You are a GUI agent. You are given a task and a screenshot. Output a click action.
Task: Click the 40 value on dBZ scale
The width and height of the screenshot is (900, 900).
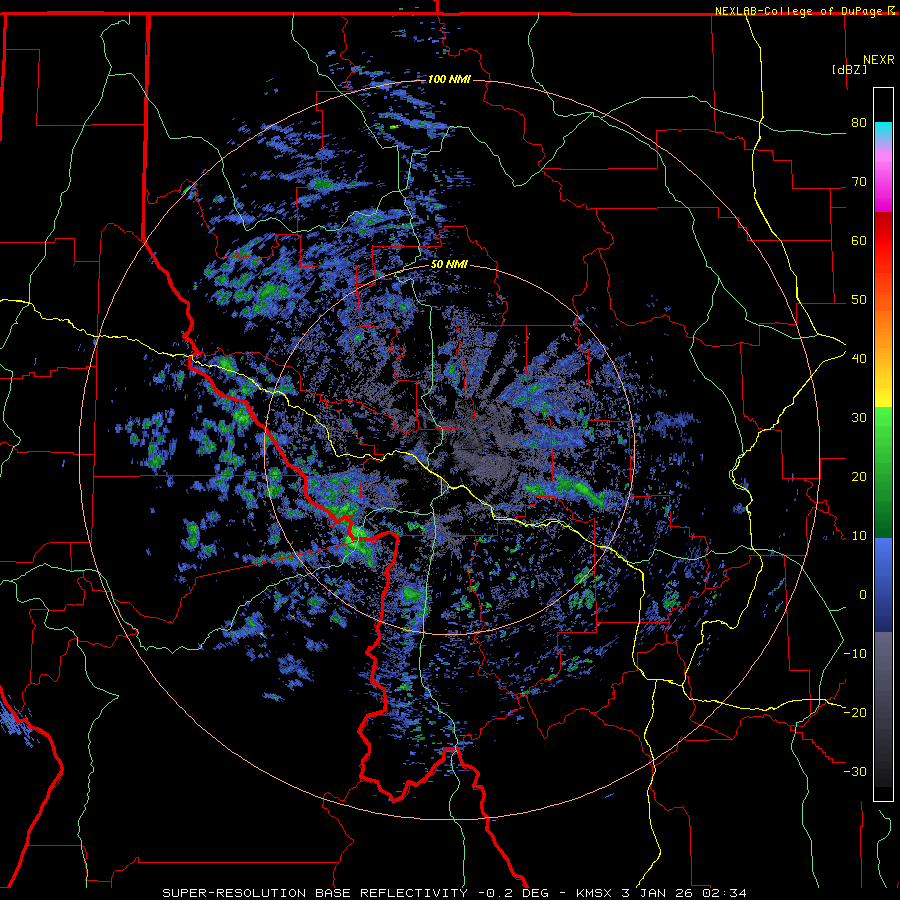click(859, 359)
